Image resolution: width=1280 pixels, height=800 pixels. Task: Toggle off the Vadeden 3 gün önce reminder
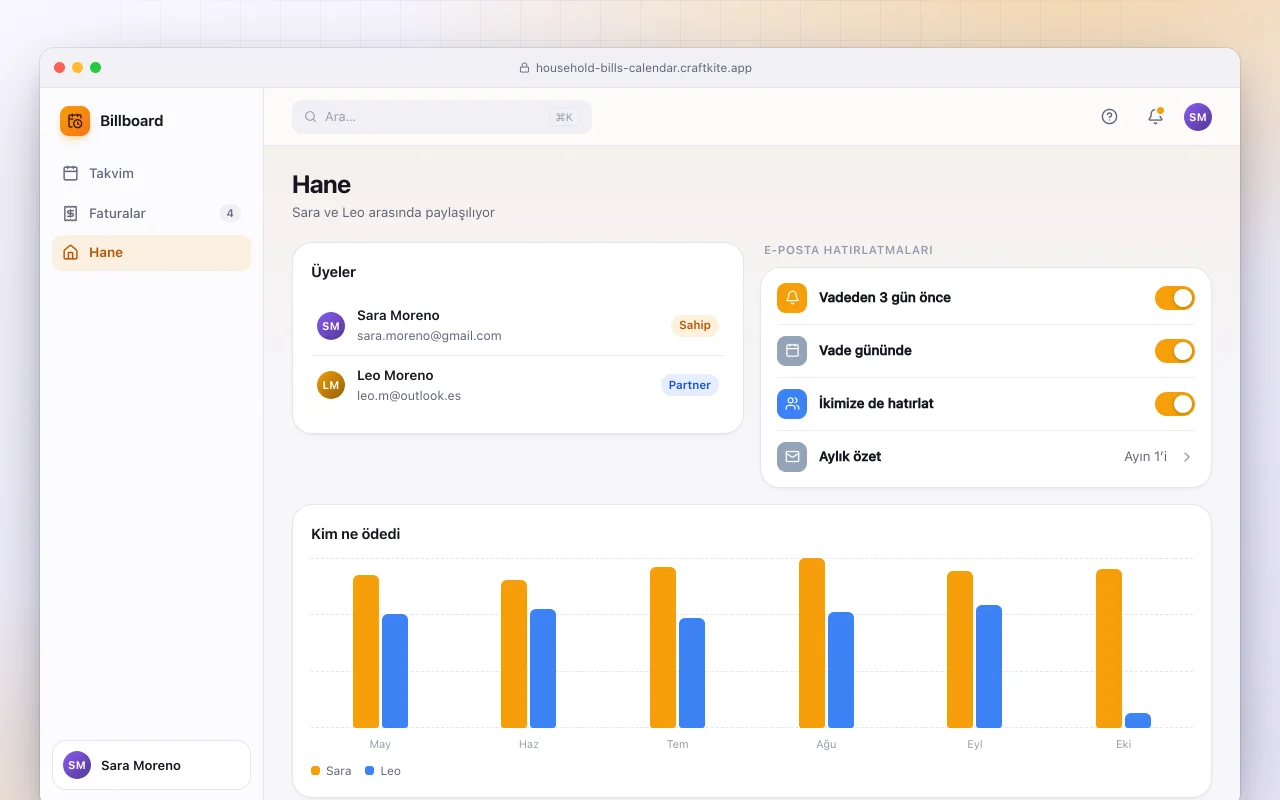1175,298
